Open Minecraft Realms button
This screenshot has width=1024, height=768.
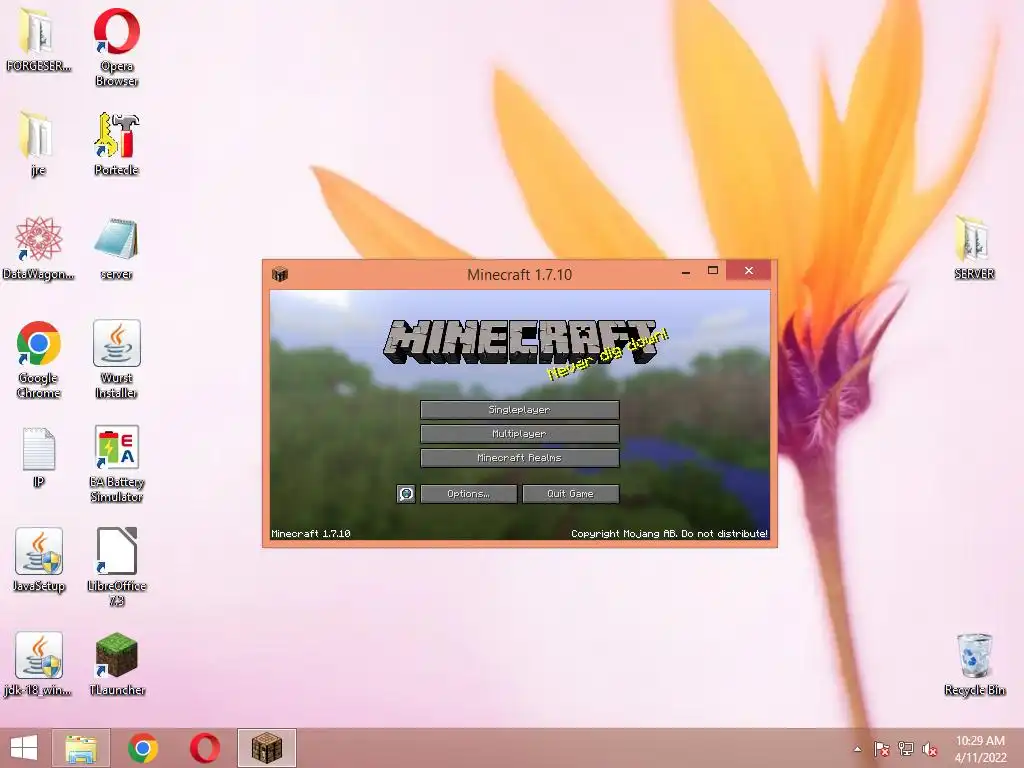click(519, 458)
